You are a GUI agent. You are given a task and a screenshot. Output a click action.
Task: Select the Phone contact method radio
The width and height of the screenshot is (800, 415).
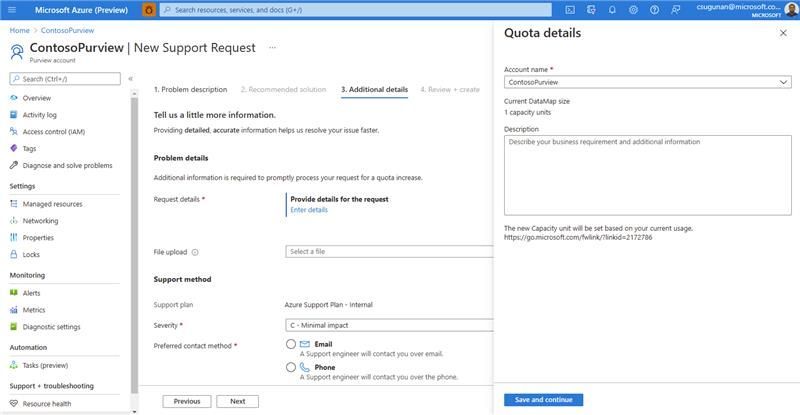[x=291, y=367]
